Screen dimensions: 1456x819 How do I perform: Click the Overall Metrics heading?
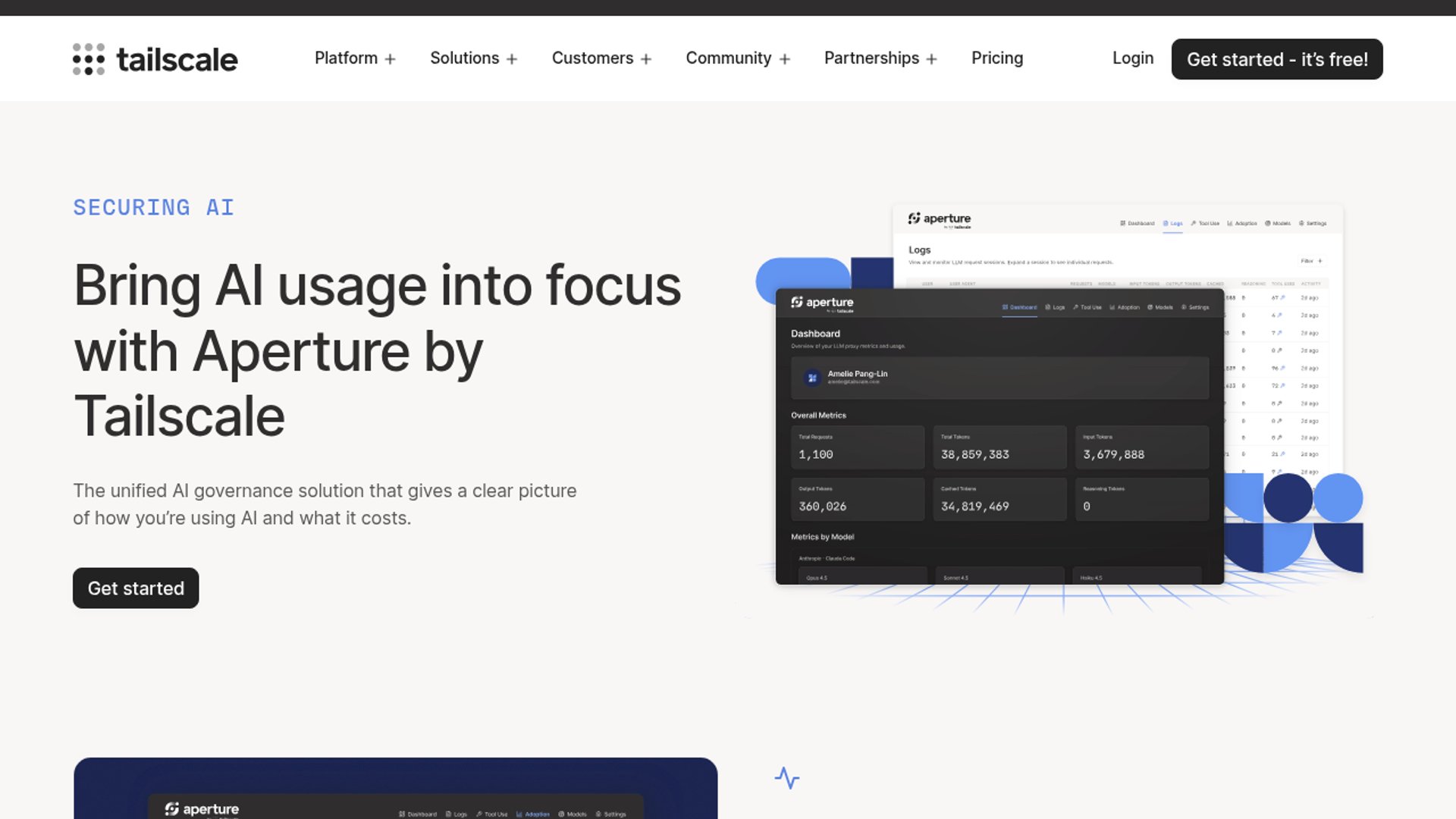coord(818,416)
